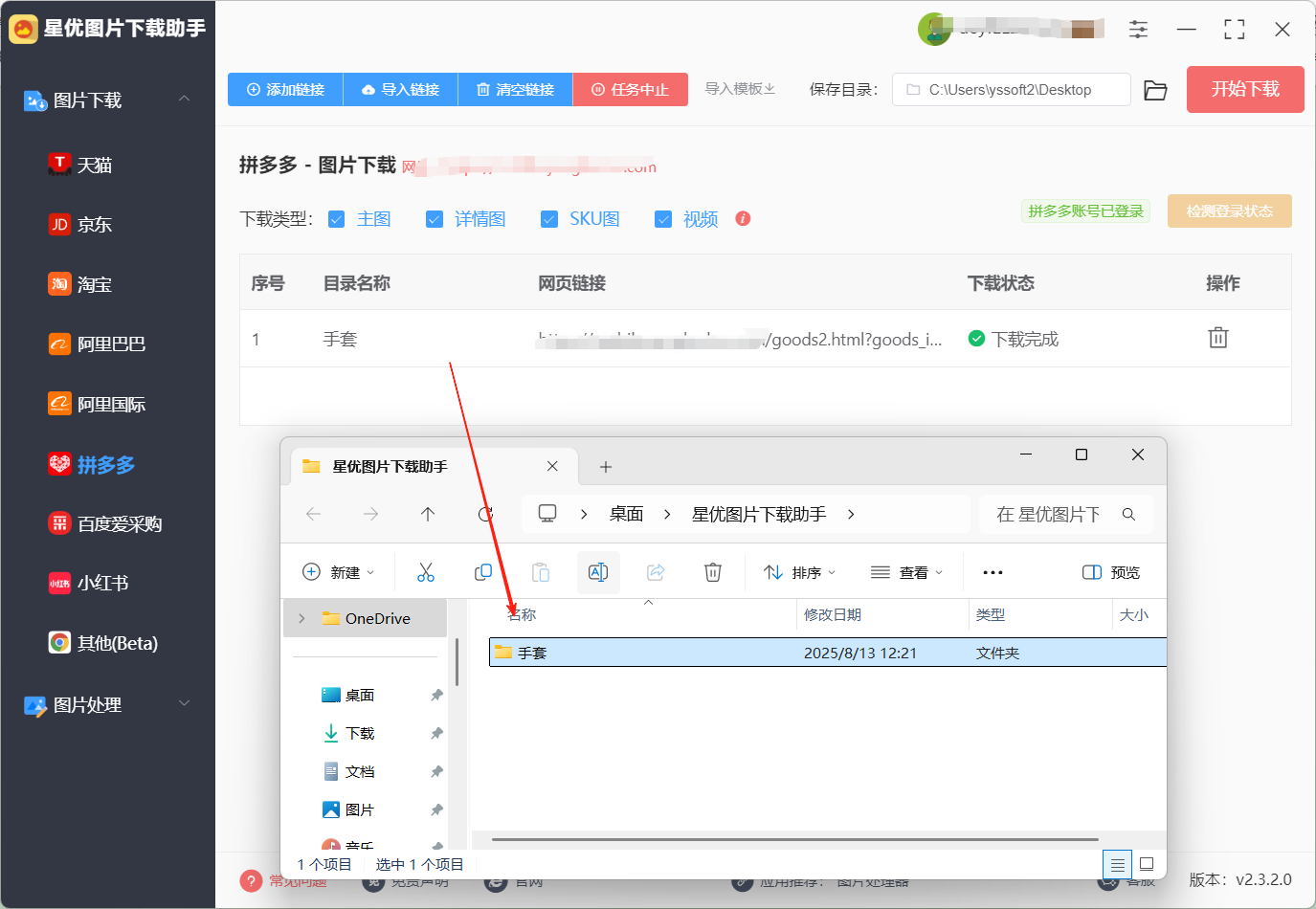Open the settings sliders icon in title bar

(1138, 29)
